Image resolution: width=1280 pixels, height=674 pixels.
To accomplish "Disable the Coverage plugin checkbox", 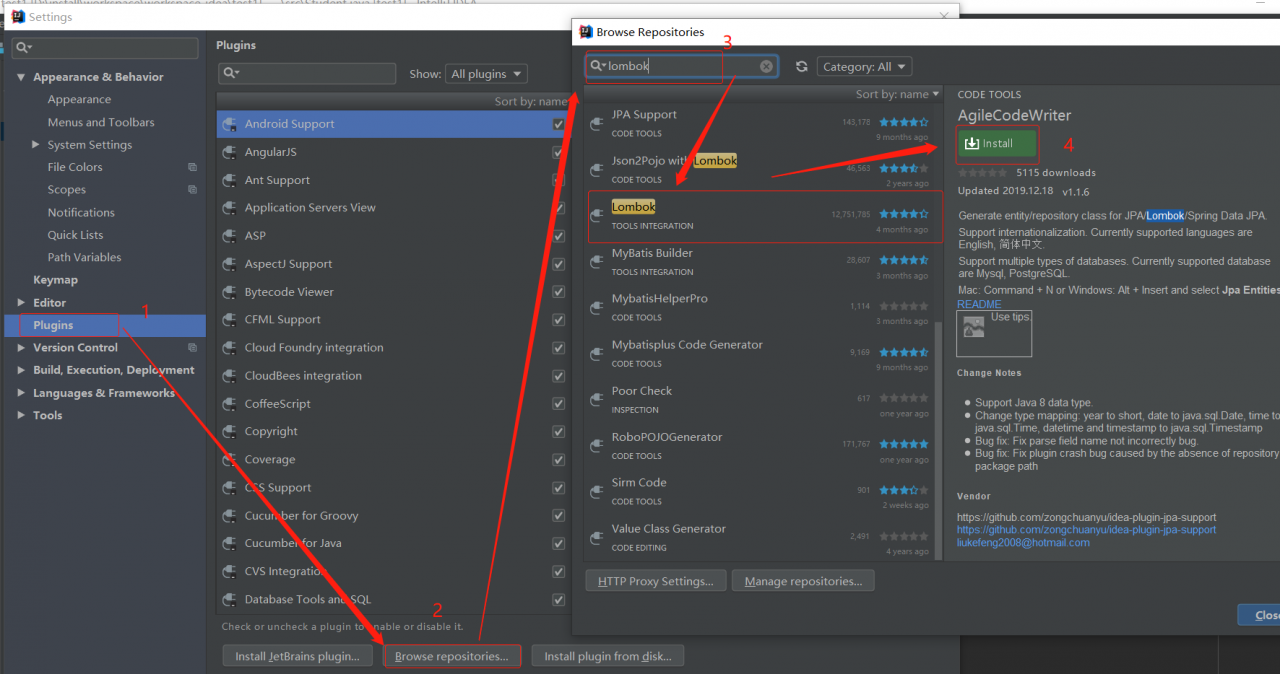I will pyautogui.click(x=558, y=460).
